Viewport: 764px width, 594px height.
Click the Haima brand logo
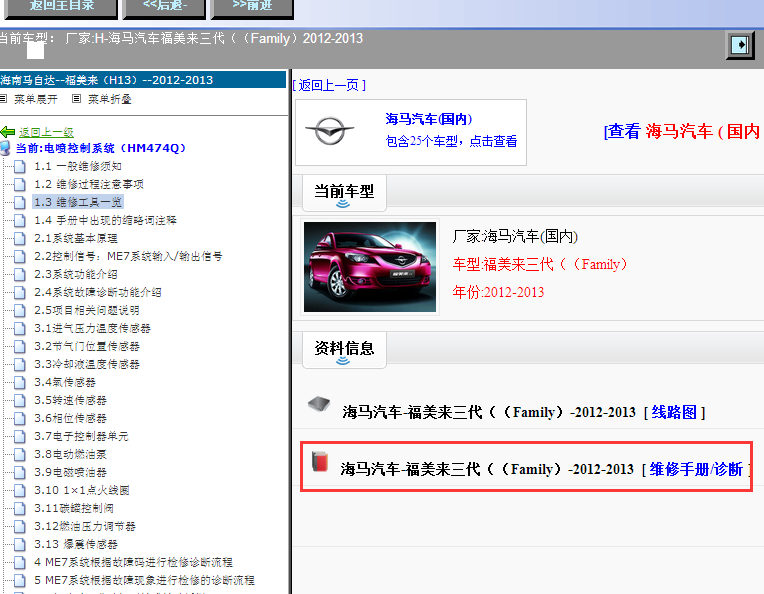[330, 132]
